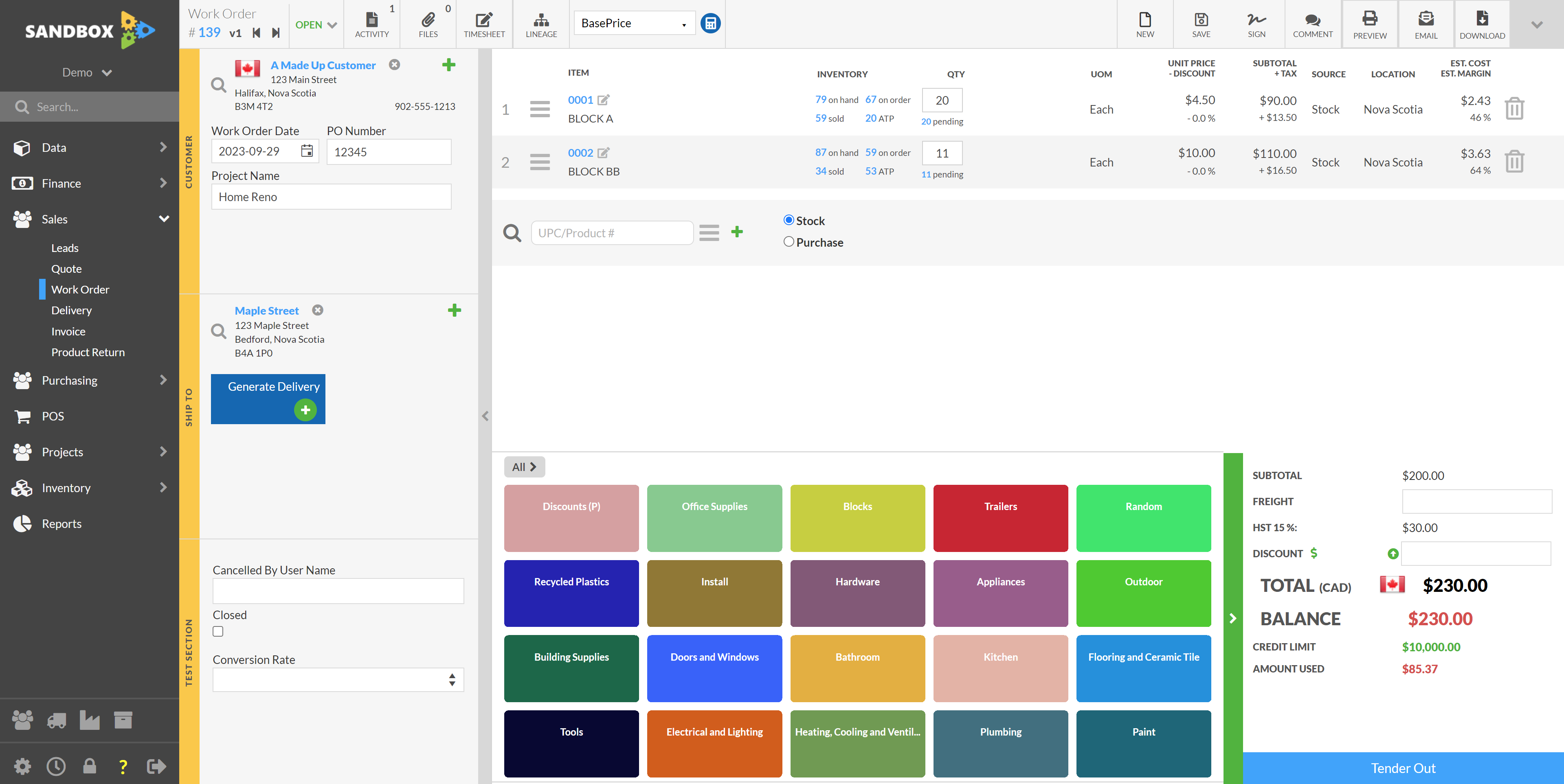
Task: Expand the OPEN status dropdown
Action: pos(315,21)
